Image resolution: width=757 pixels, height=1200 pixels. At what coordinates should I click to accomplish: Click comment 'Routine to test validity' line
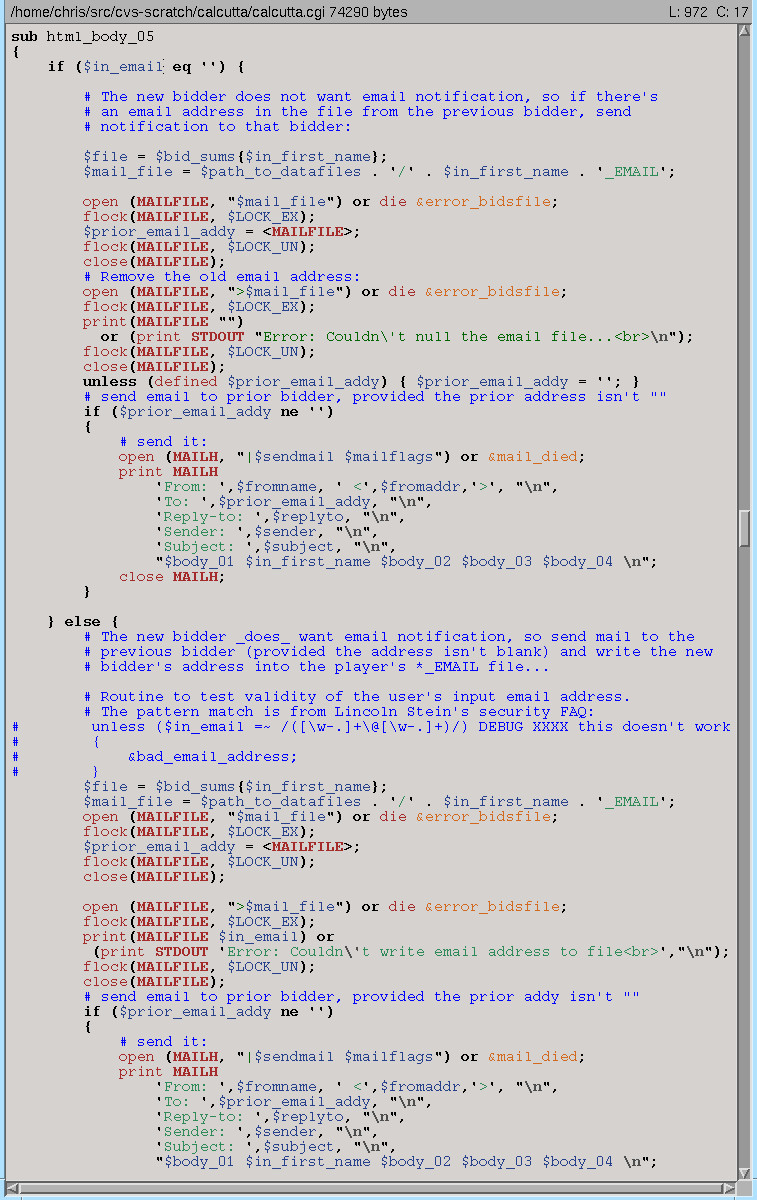click(357, 696)
